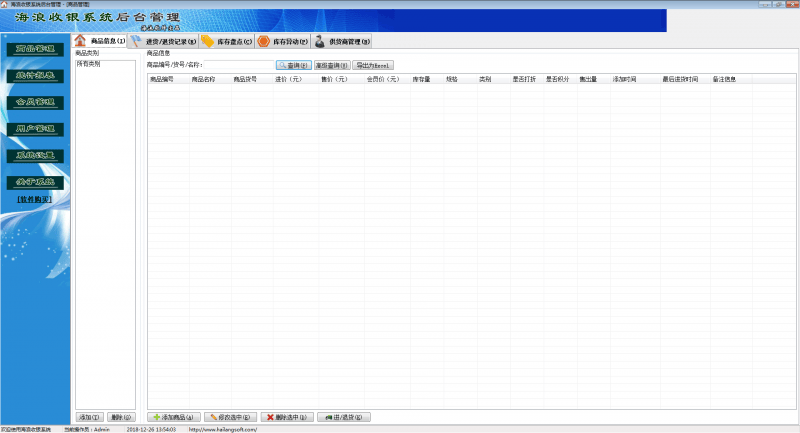Open 统计报表 in the left sidebar
This screenshot has height=433, width=800.
(x=35, y=76)
